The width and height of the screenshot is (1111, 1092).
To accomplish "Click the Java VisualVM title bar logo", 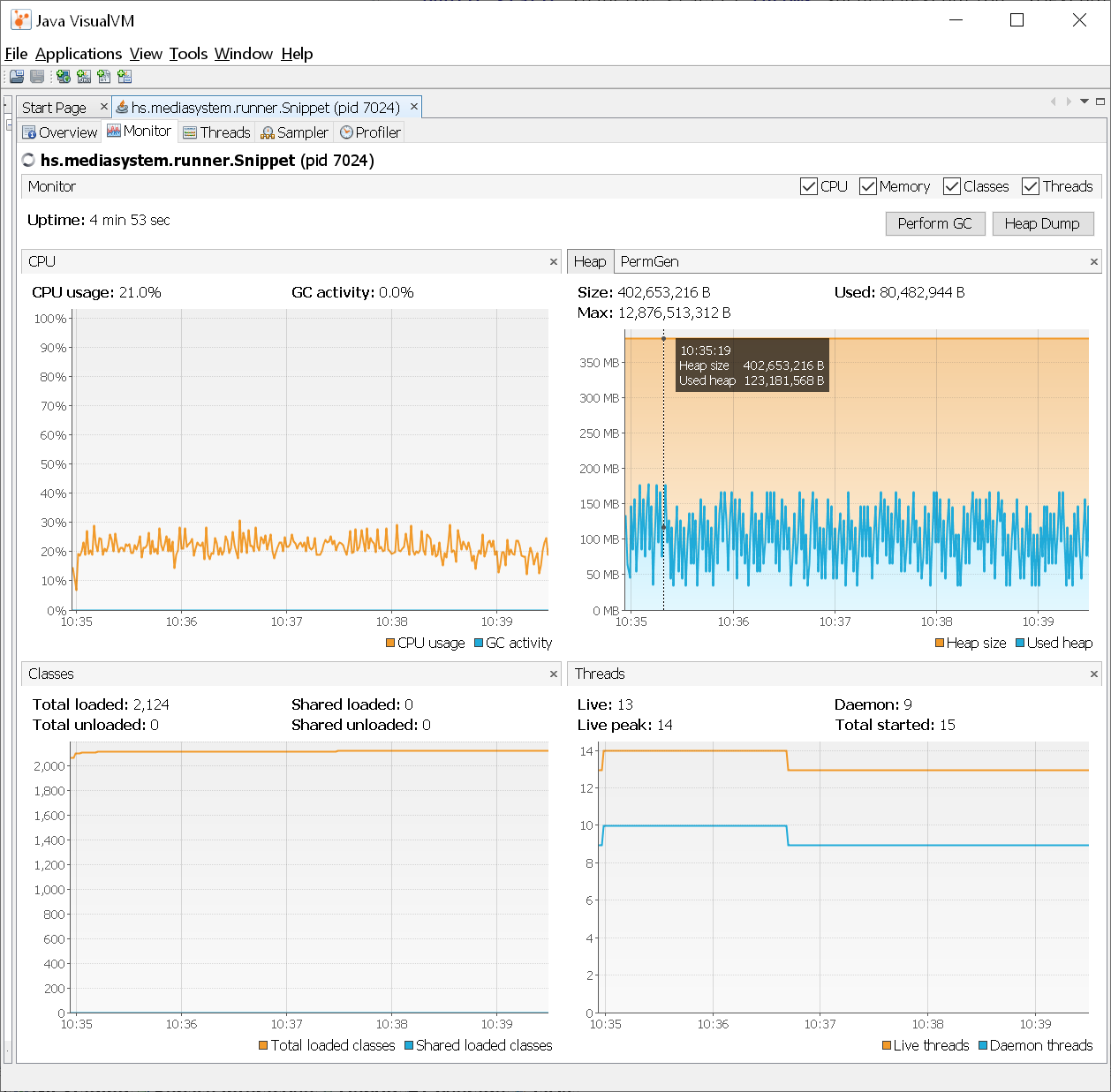I will pos(20,19).
